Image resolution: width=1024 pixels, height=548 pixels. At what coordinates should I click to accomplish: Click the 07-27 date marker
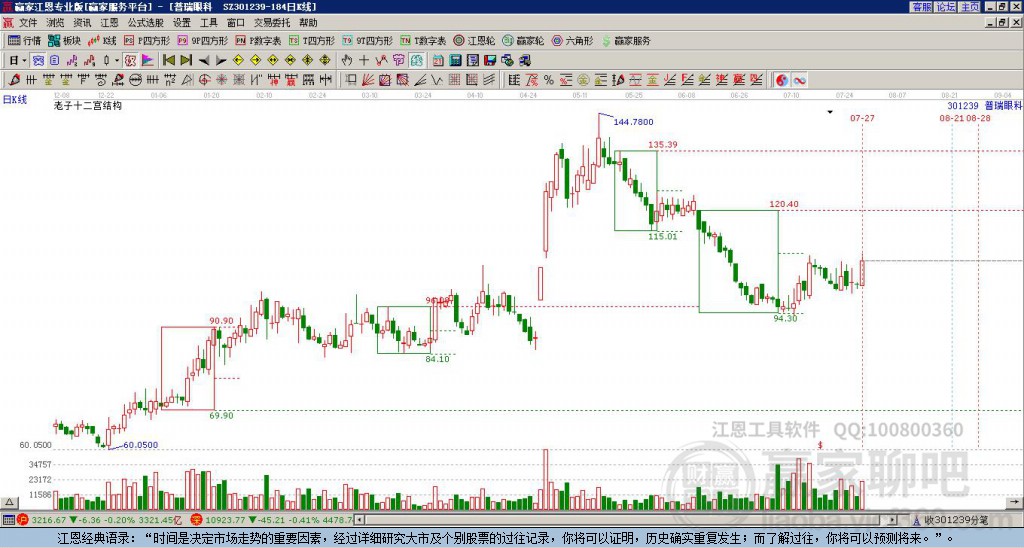point(862,118)
